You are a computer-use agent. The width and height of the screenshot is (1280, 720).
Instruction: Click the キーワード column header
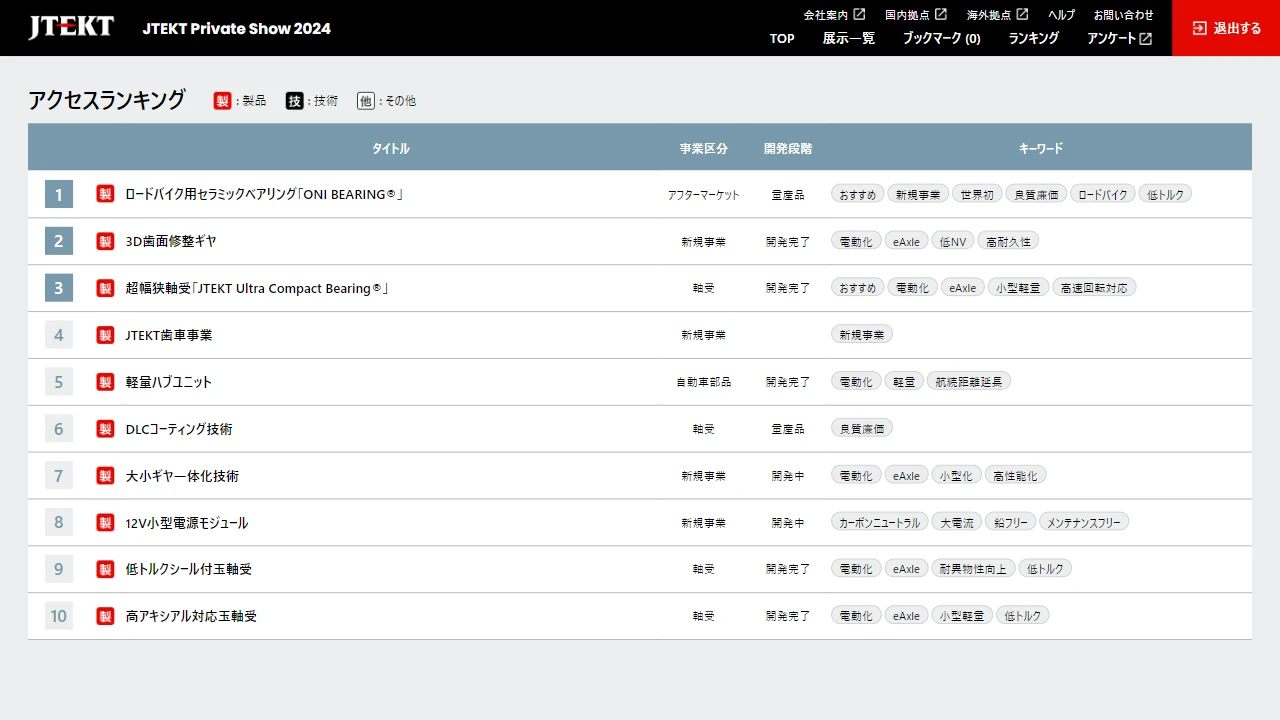coord(1041,148)
